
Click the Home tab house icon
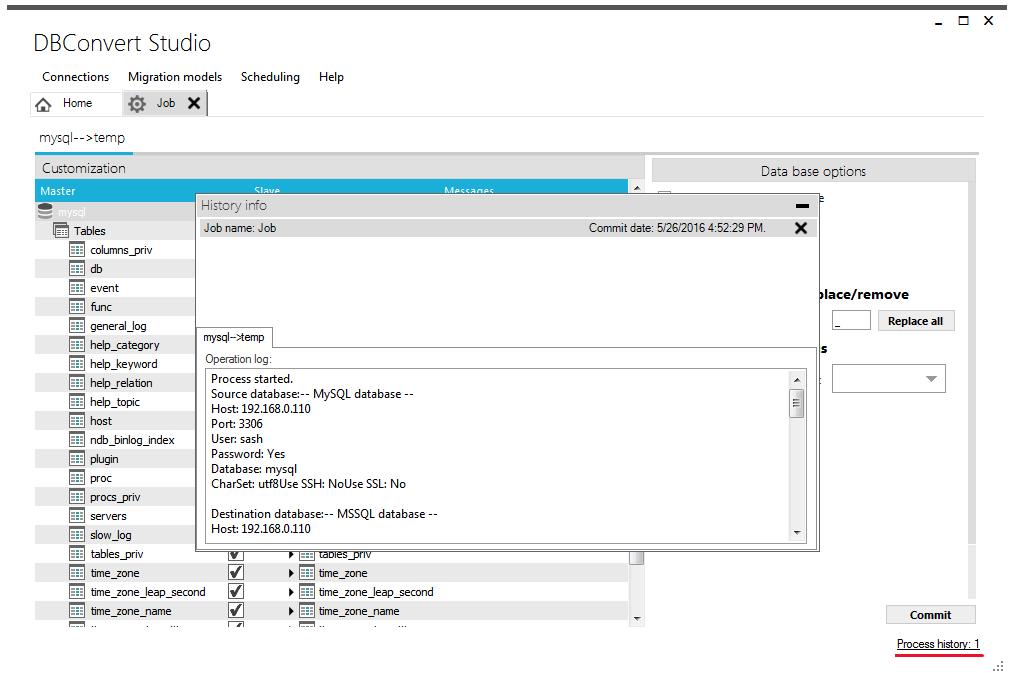point(43,102)
